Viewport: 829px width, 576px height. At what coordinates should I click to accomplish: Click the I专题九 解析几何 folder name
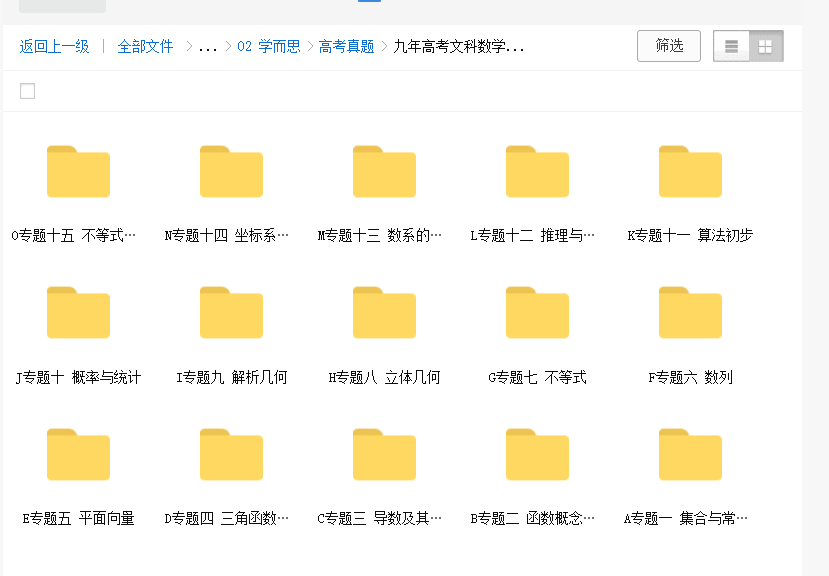coord(232,378)
